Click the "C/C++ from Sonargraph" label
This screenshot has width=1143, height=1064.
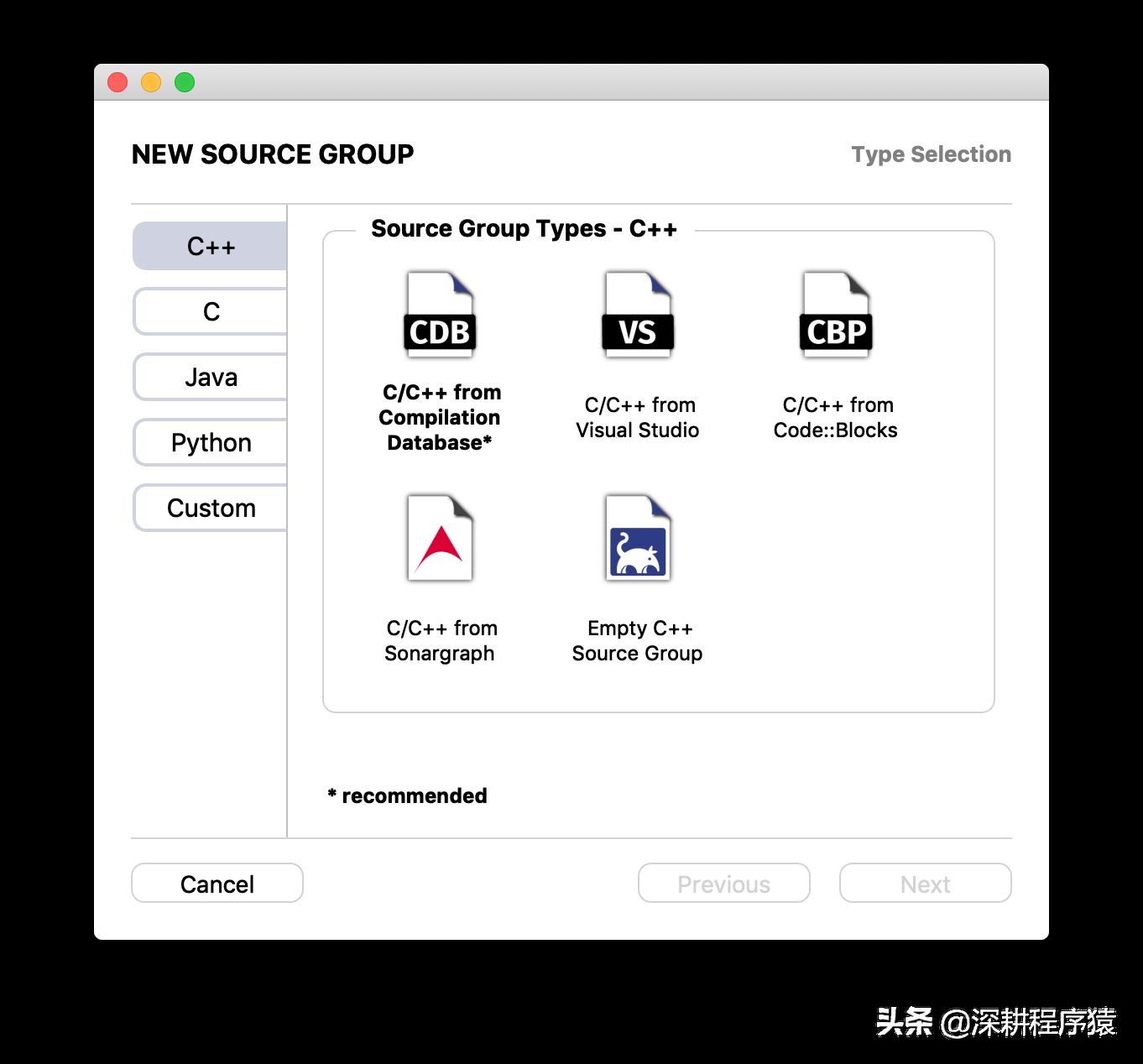point(441,640)
